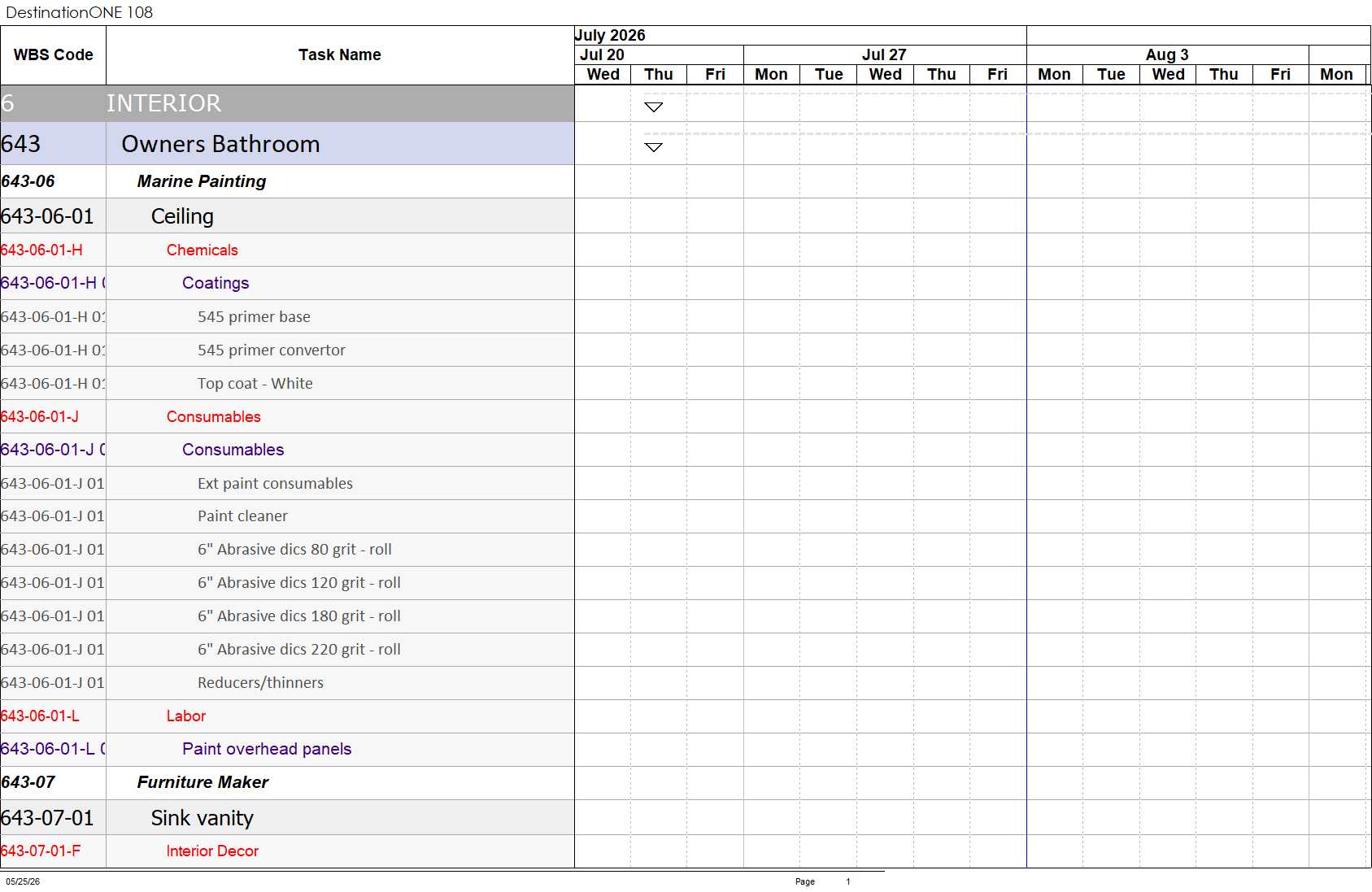Click the Chemicals task name
Viewport: 1372px width, 892px height.
[x=203, y=250]
